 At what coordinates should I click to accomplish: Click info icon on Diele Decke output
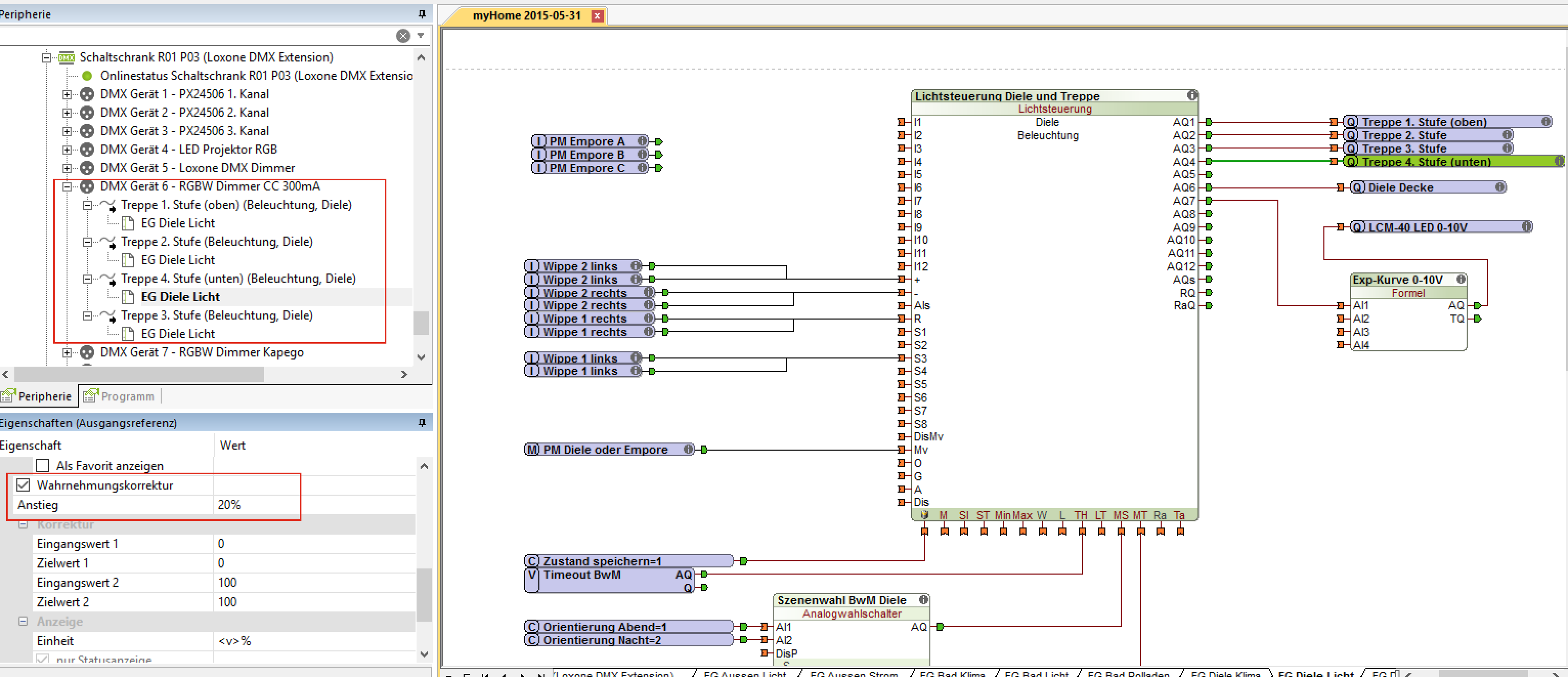1500,187
